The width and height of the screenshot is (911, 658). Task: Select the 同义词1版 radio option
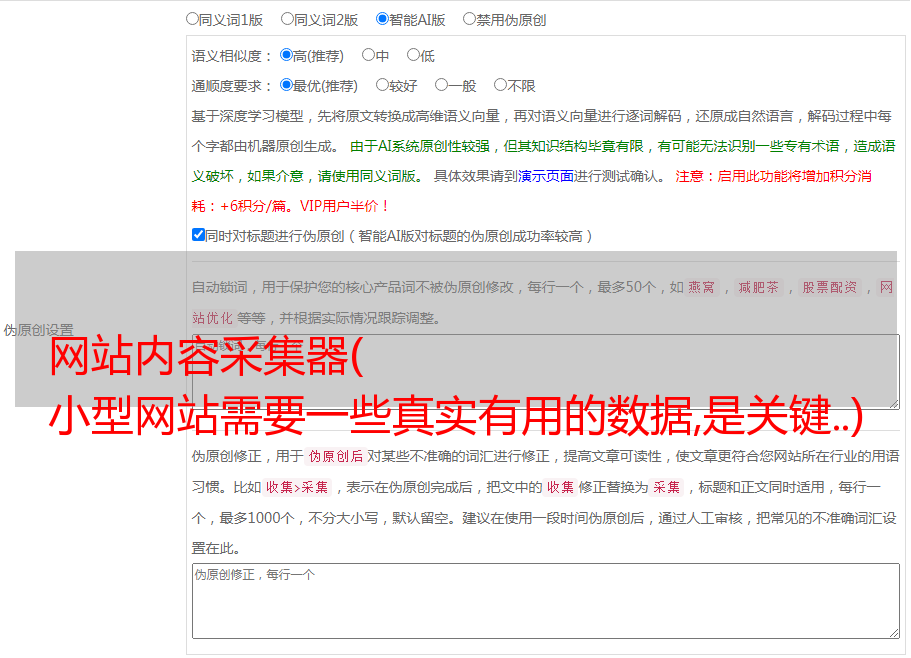pyautogui.click(x=192, y=19)
